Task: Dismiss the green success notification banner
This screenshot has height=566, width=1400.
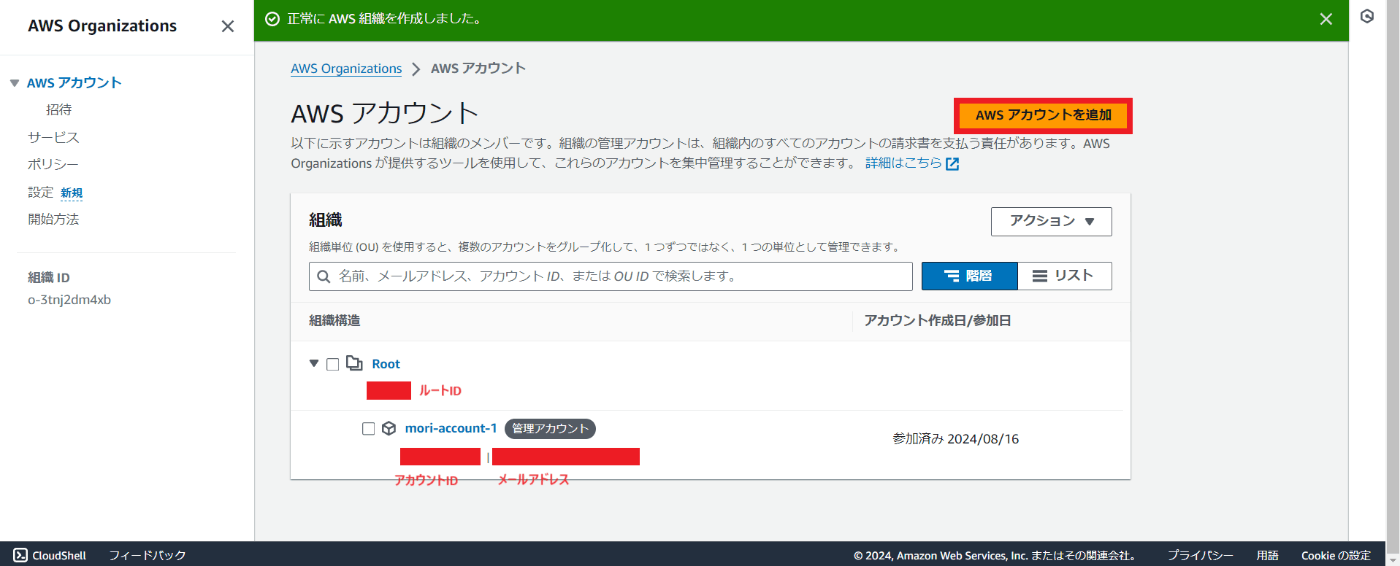Action: pos(1326,19)
